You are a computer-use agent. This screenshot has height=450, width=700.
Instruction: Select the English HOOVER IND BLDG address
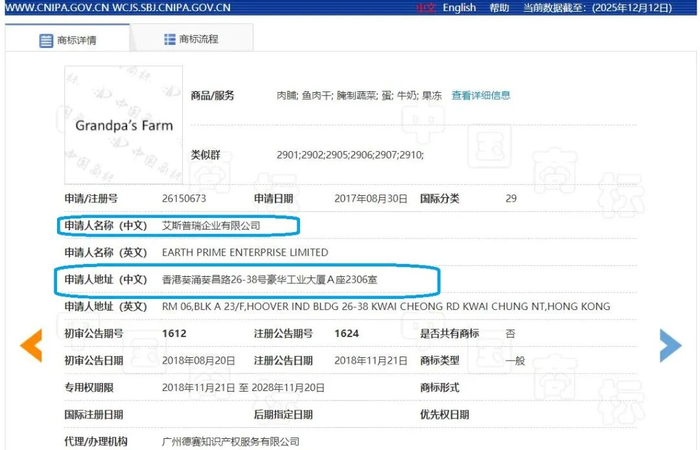[386, 306]
